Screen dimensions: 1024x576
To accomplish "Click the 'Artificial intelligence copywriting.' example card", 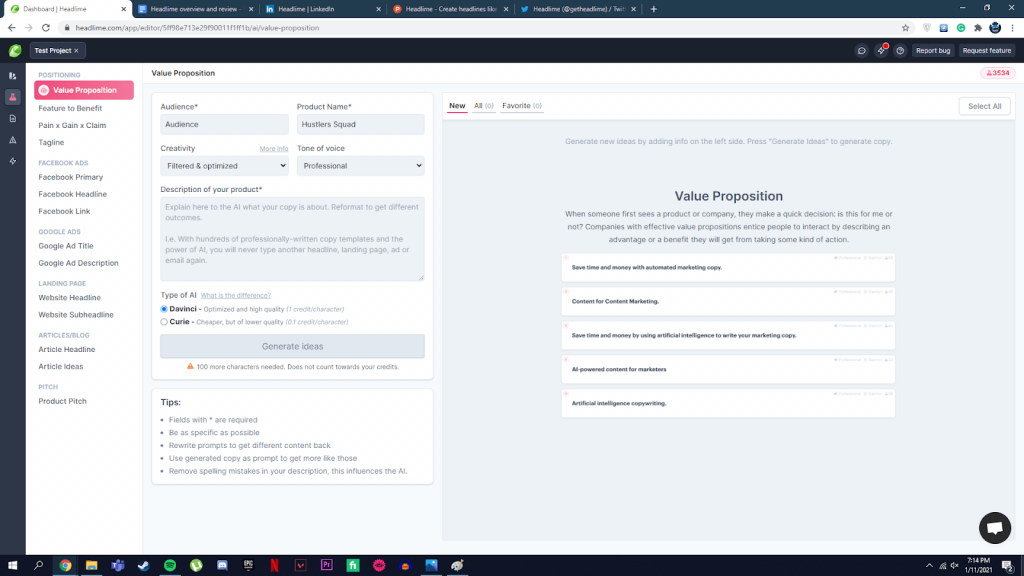I will (728, 403).
